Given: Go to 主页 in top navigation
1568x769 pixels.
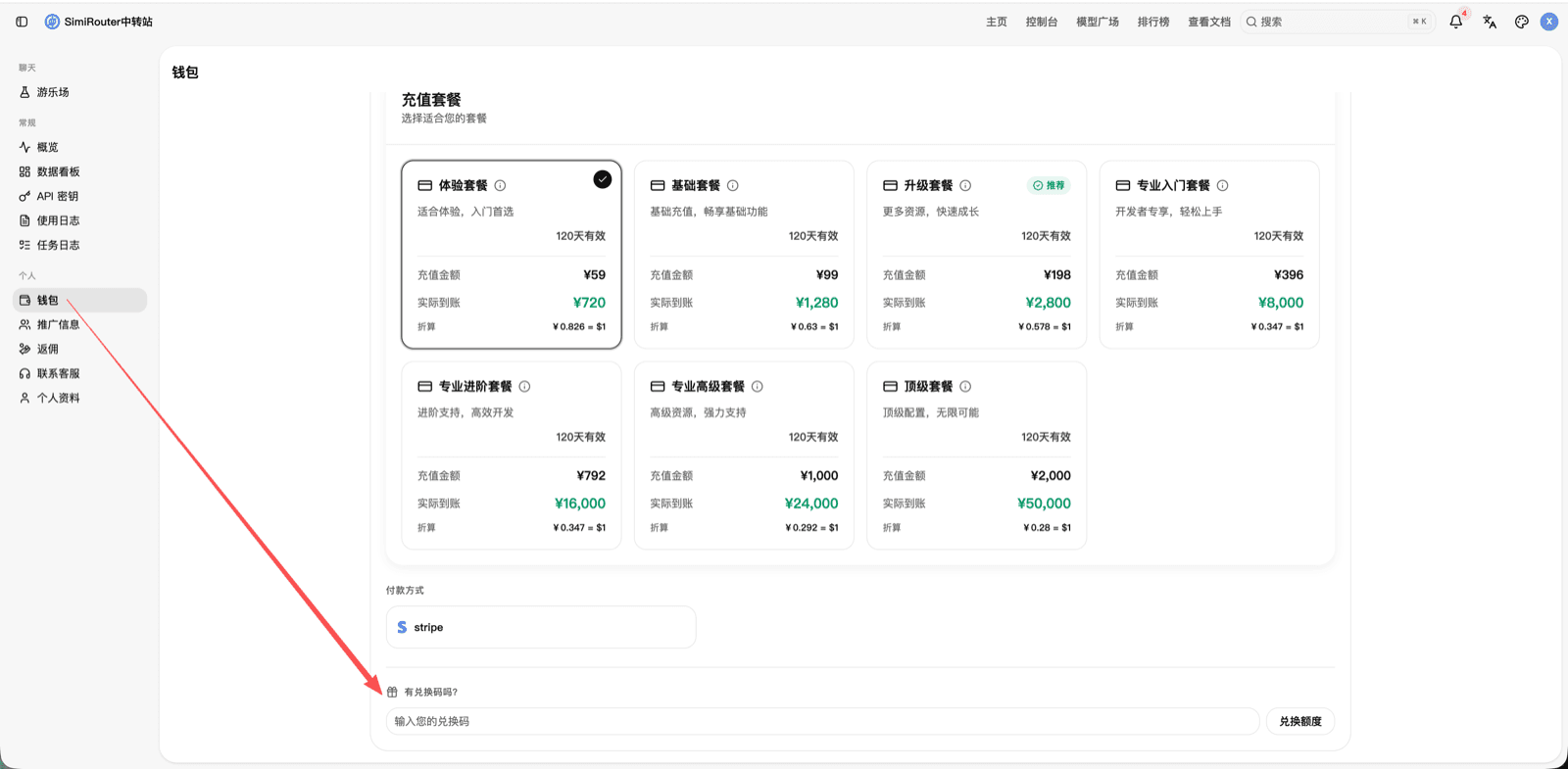Looking at the screenshot, I should pos(997,22).
